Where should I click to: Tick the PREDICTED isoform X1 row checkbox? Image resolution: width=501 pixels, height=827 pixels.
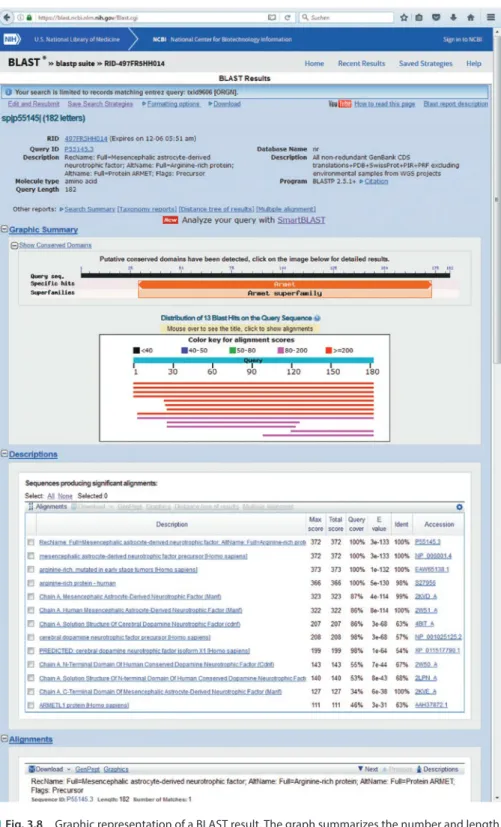click(31, 651)
